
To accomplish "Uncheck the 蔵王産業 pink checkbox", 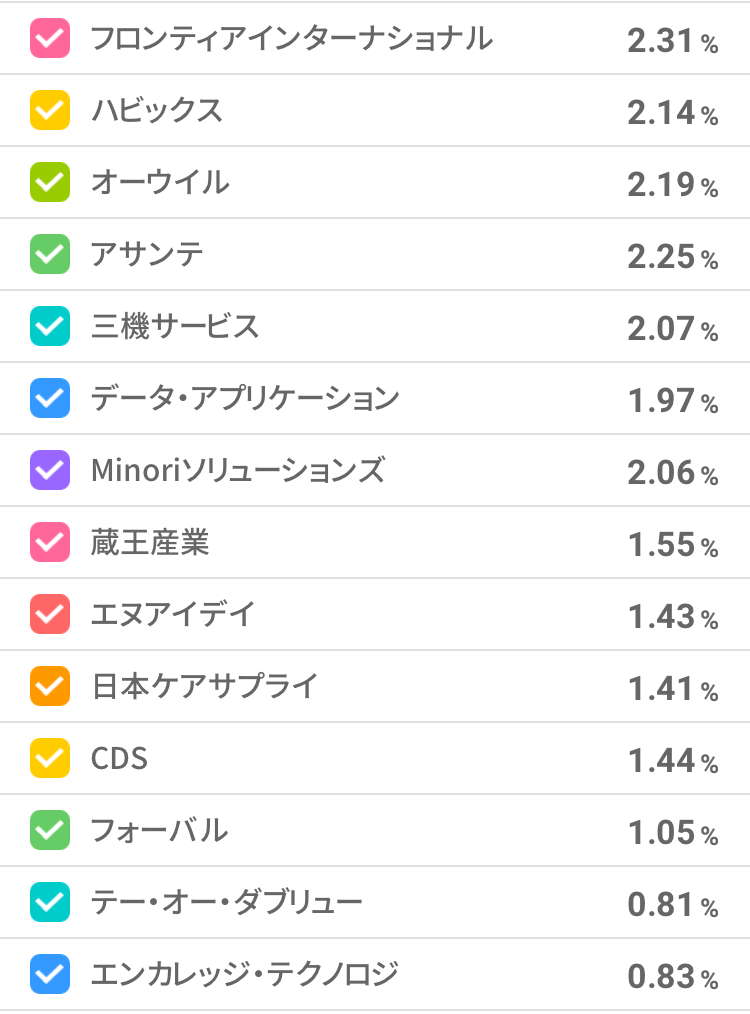I will point(50,543).
